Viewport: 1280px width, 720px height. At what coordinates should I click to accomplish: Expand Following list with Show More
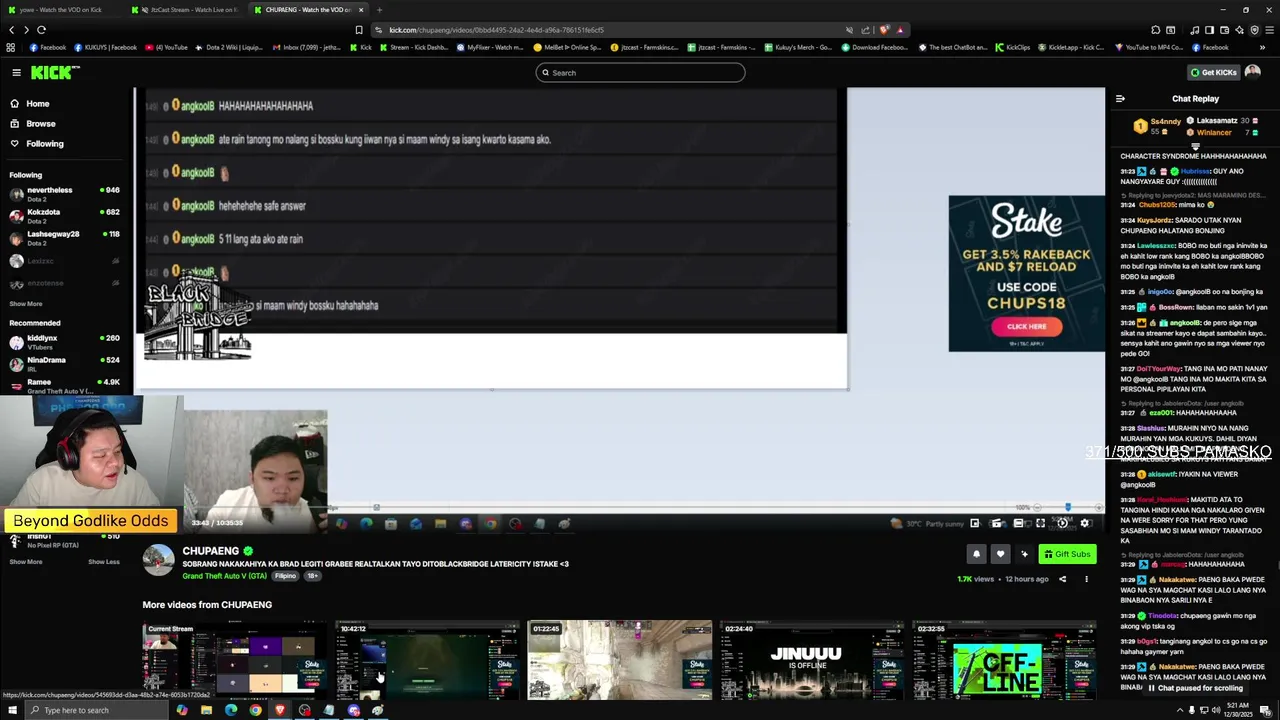coord(26,304)
